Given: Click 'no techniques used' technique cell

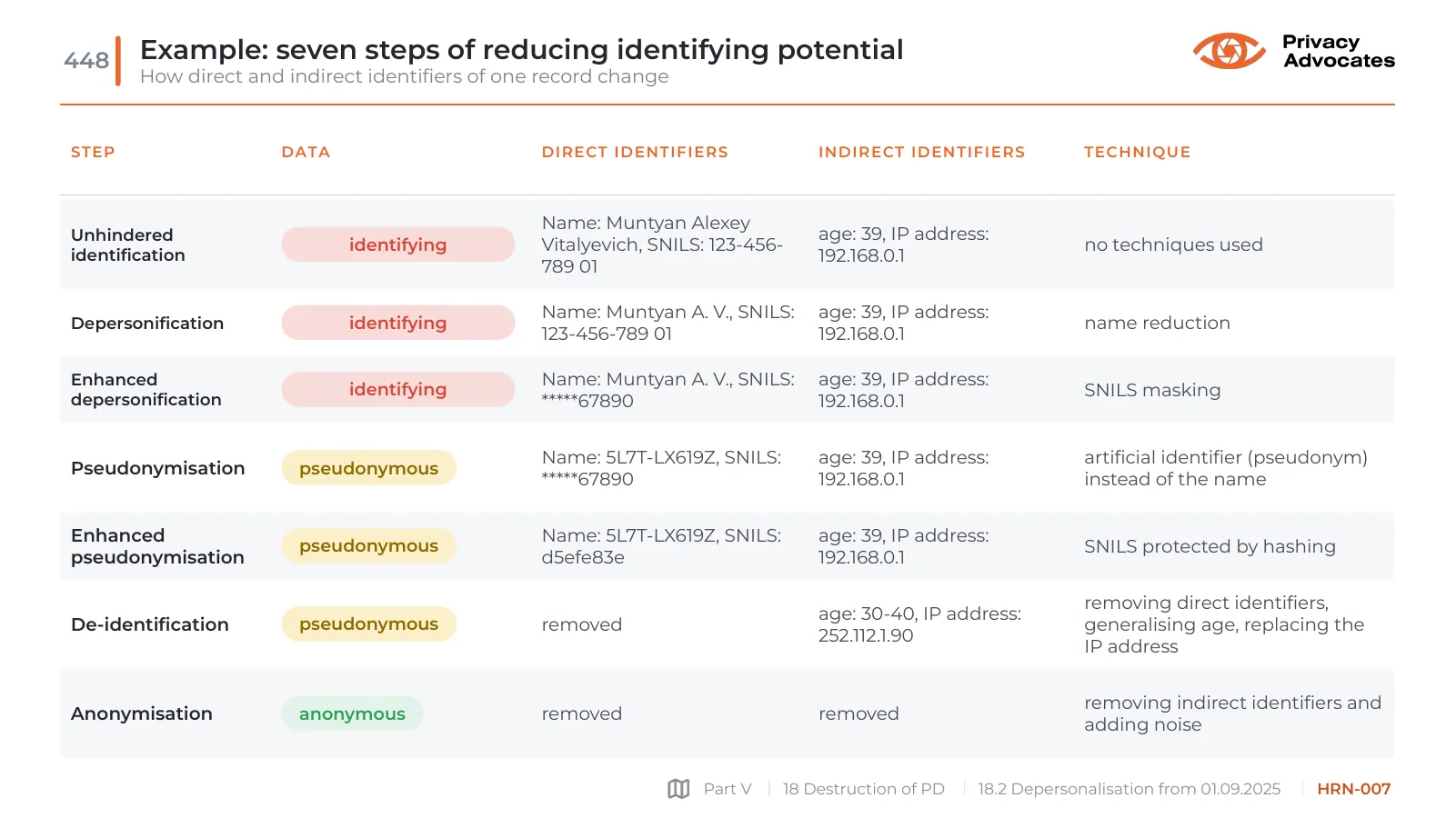Looking at the screenshot, I should pyautogui.click(x=1173, y=244).
